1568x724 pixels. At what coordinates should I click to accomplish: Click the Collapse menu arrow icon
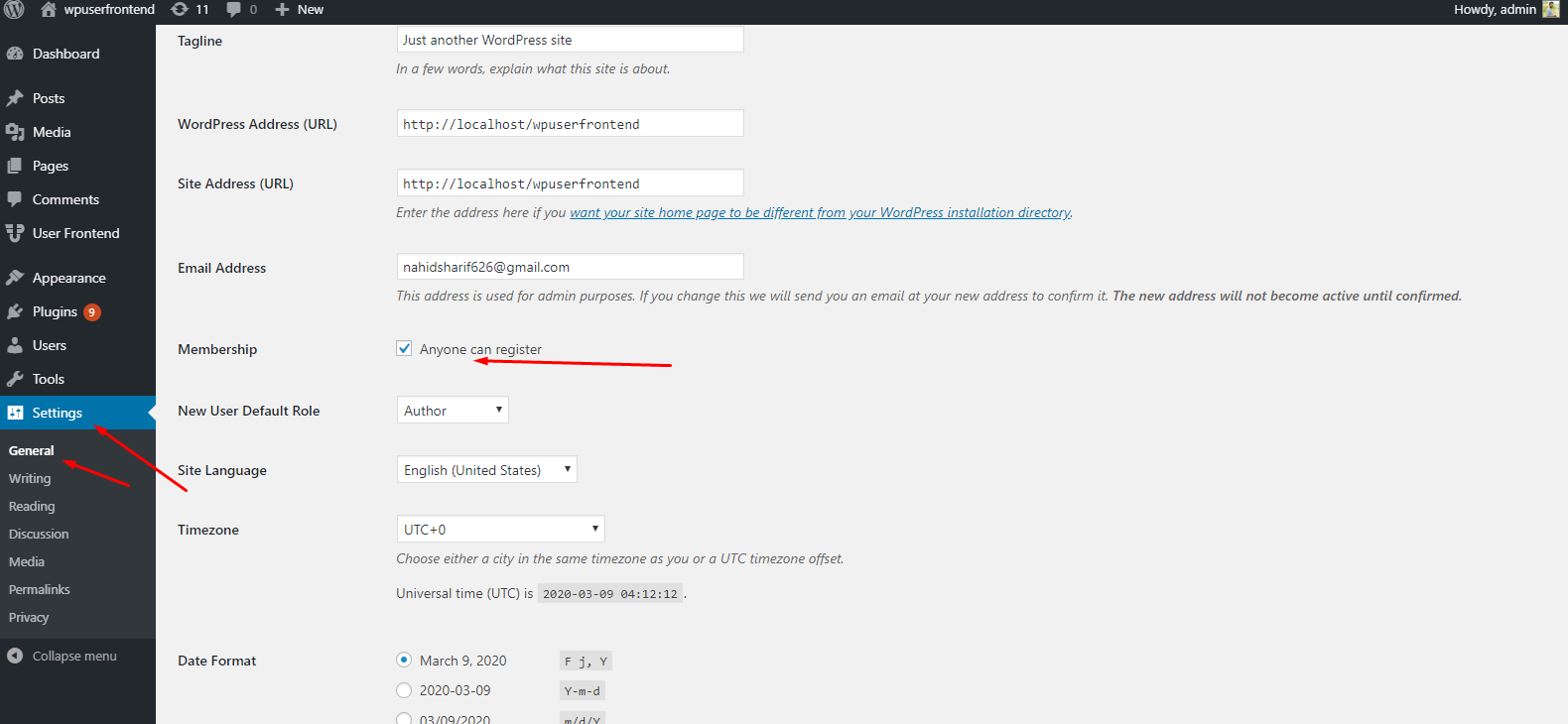click(15, 656)
